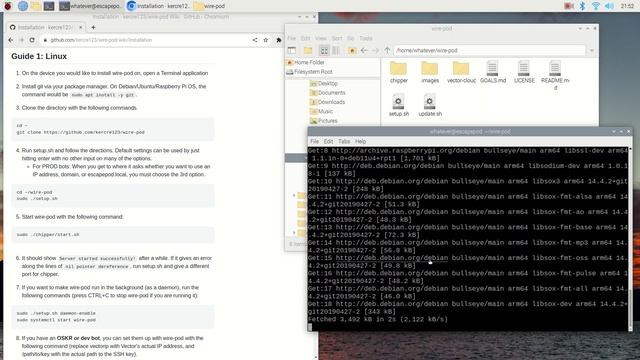The image size is (640, 360).
Task: Select the GOALS.md file
Action: click(493, 72)
